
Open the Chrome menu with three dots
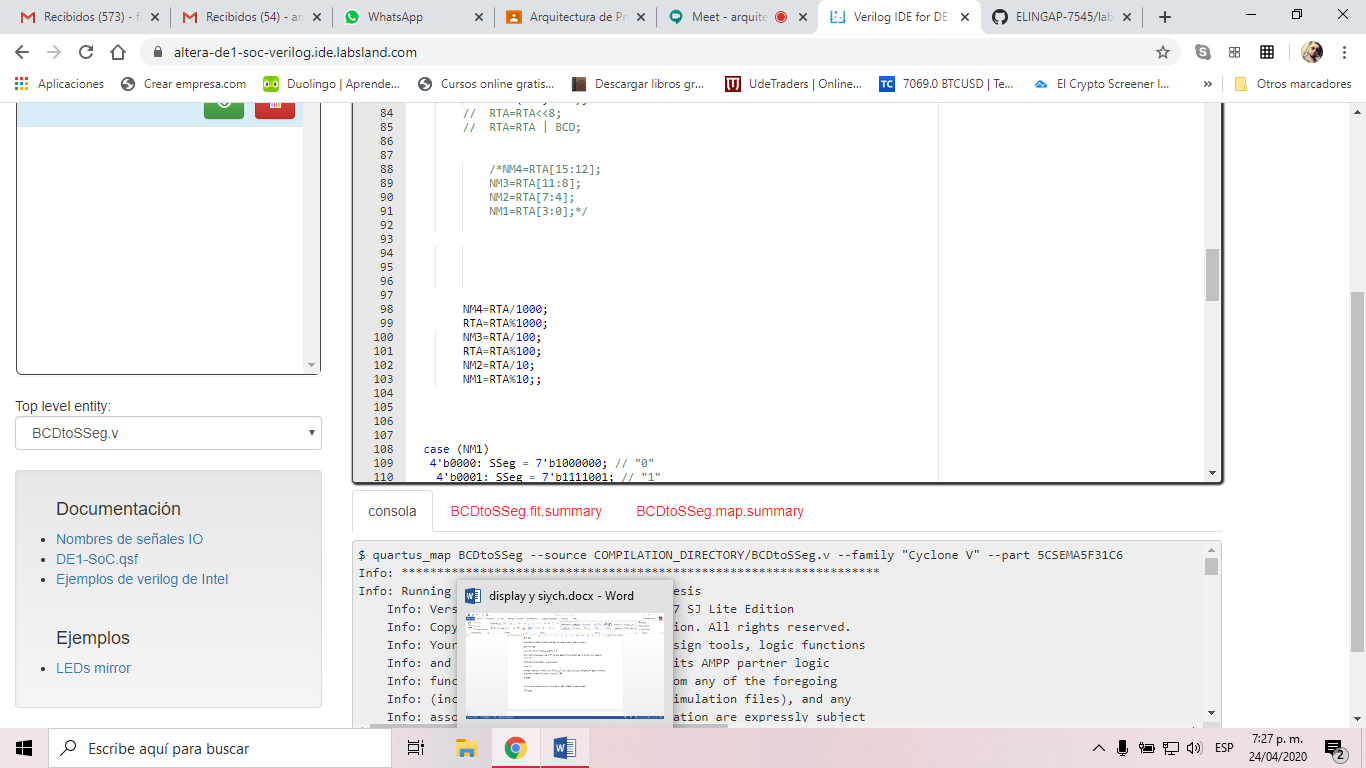(x=1344, y=52)
